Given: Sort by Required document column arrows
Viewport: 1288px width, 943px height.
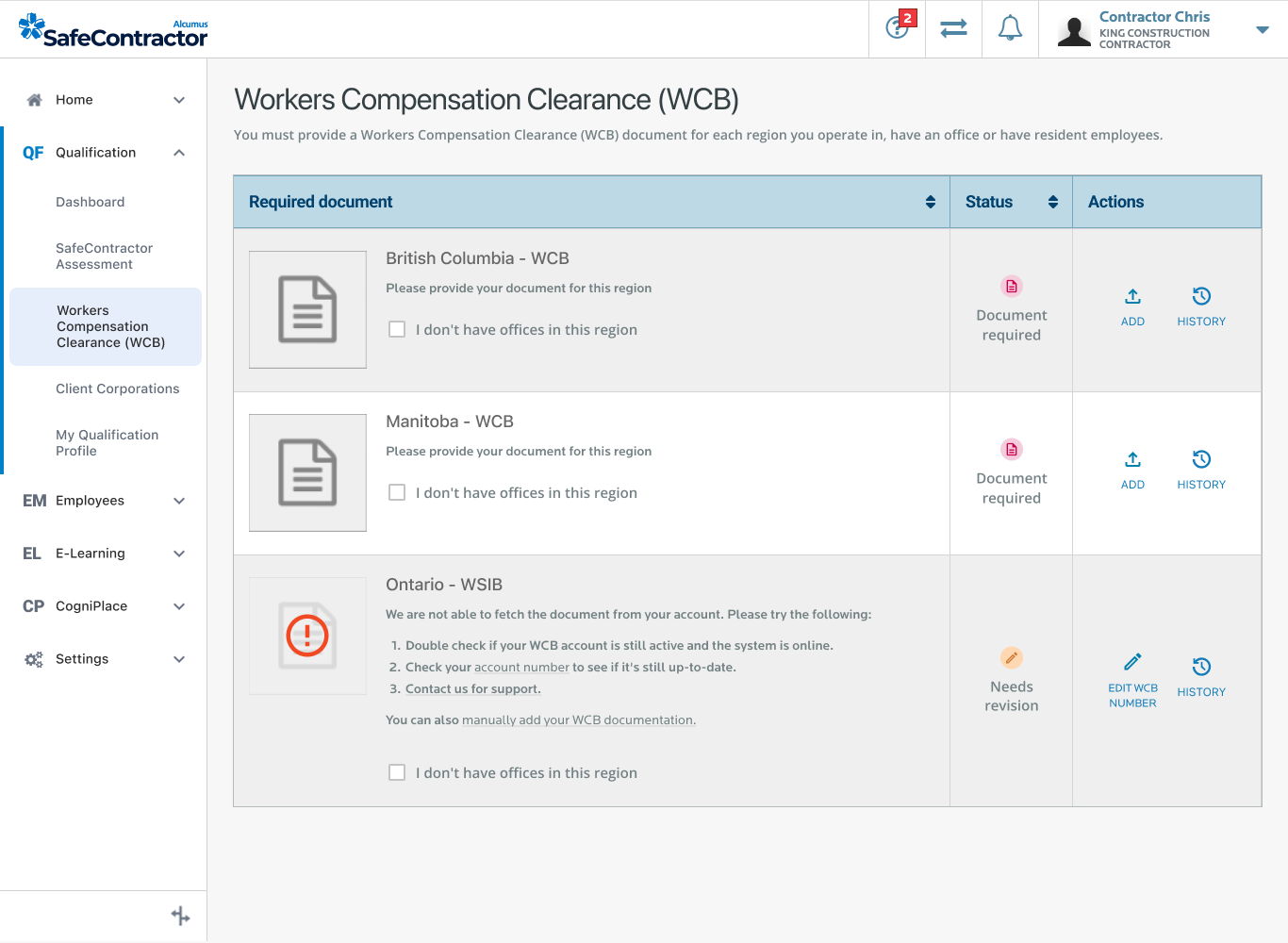Looking at the screenshot, I should (931, 202).
